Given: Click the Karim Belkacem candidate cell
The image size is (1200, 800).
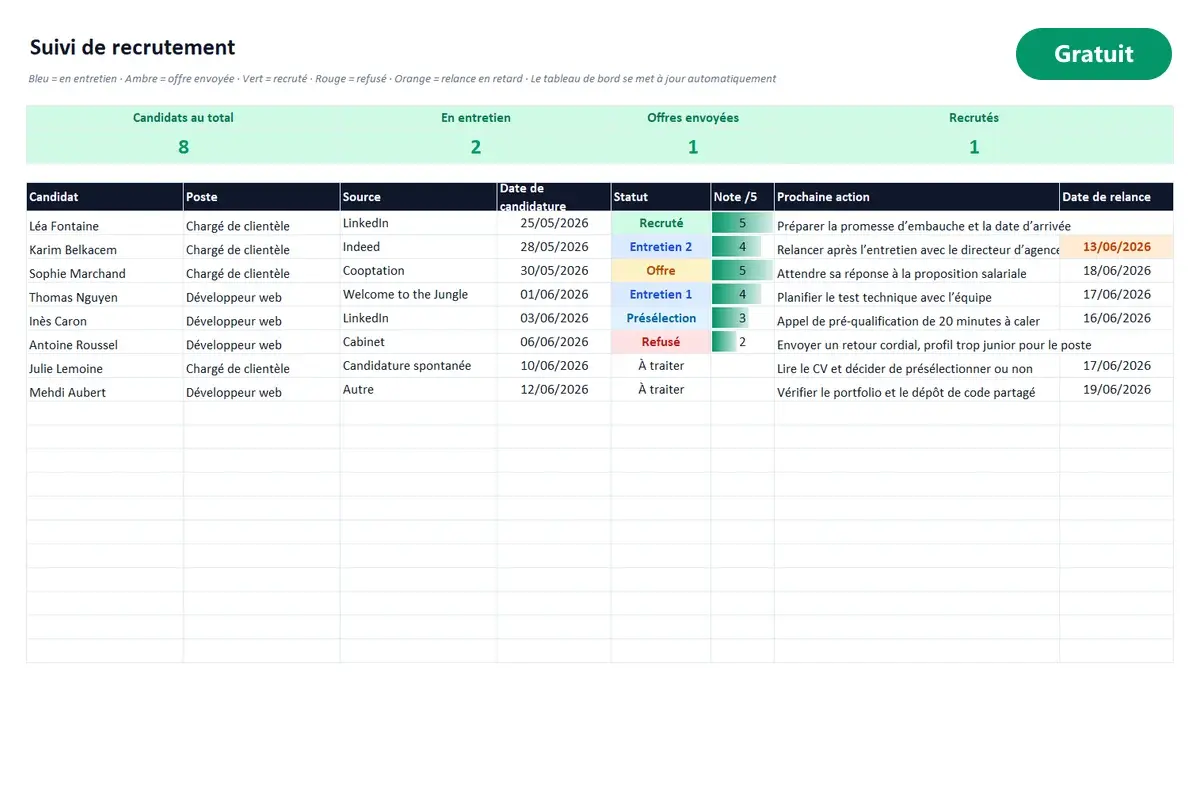Looking at the screenshot, I should coord(105,248).
